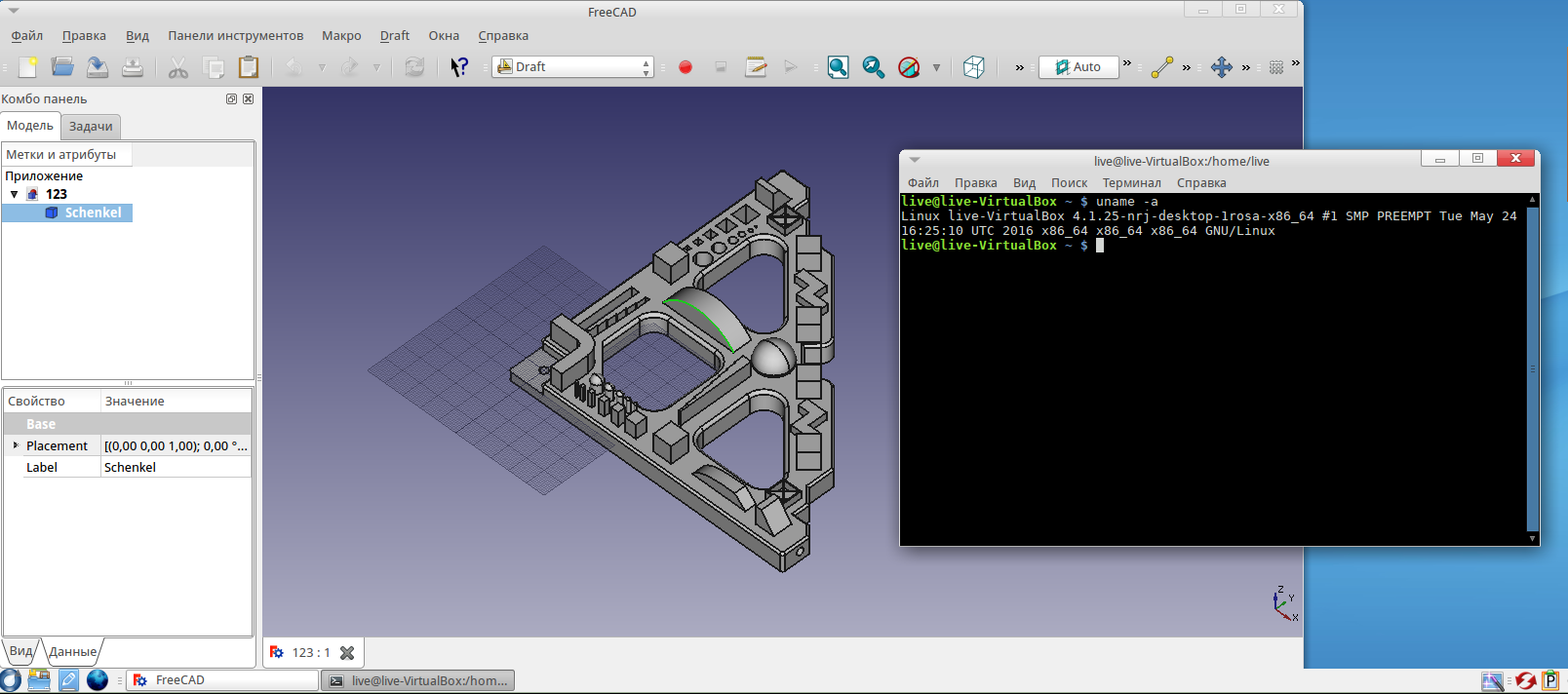Click the What's This help icon
The height and width of the screenshot is (694, 1568).
click(459, 67)
